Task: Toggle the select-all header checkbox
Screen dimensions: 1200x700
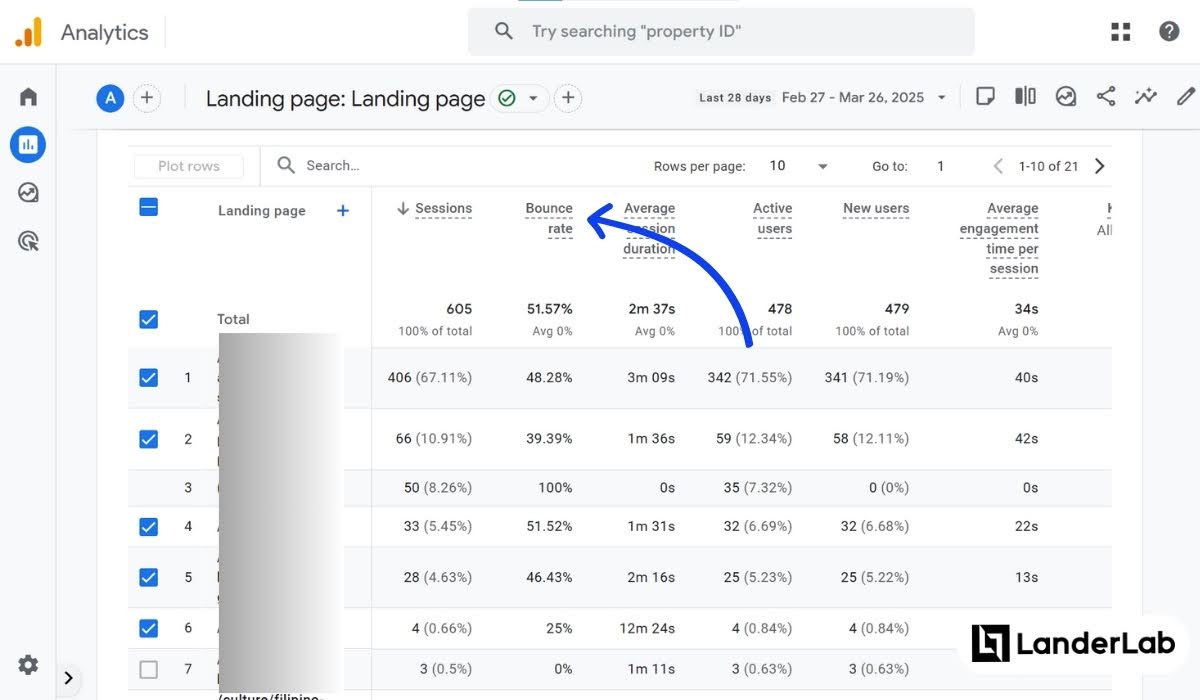Action: (x=148, y=207)
